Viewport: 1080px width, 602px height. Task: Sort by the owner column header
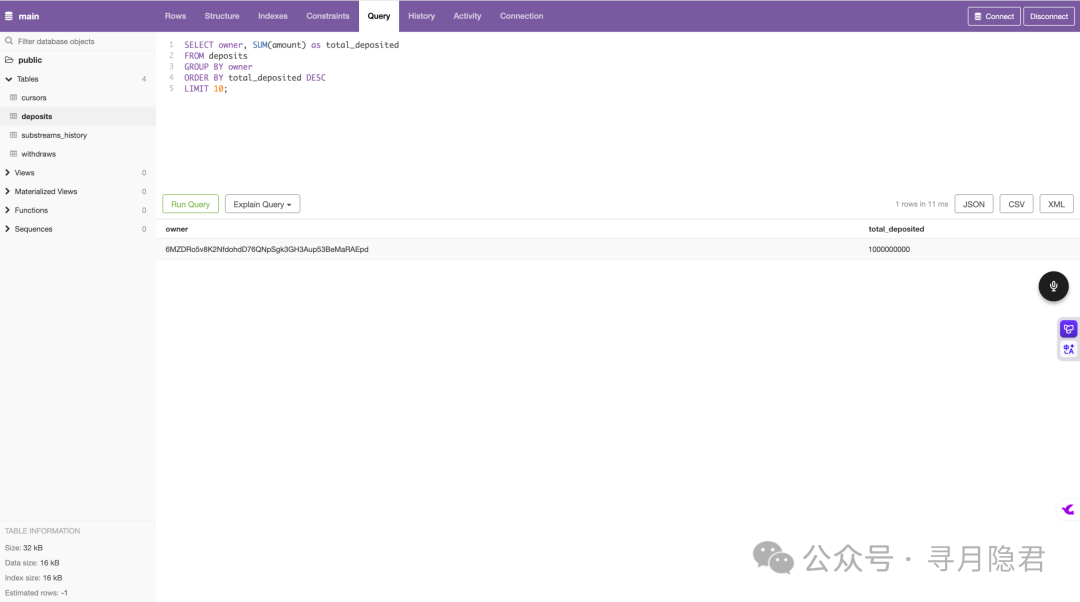point(176,229)
